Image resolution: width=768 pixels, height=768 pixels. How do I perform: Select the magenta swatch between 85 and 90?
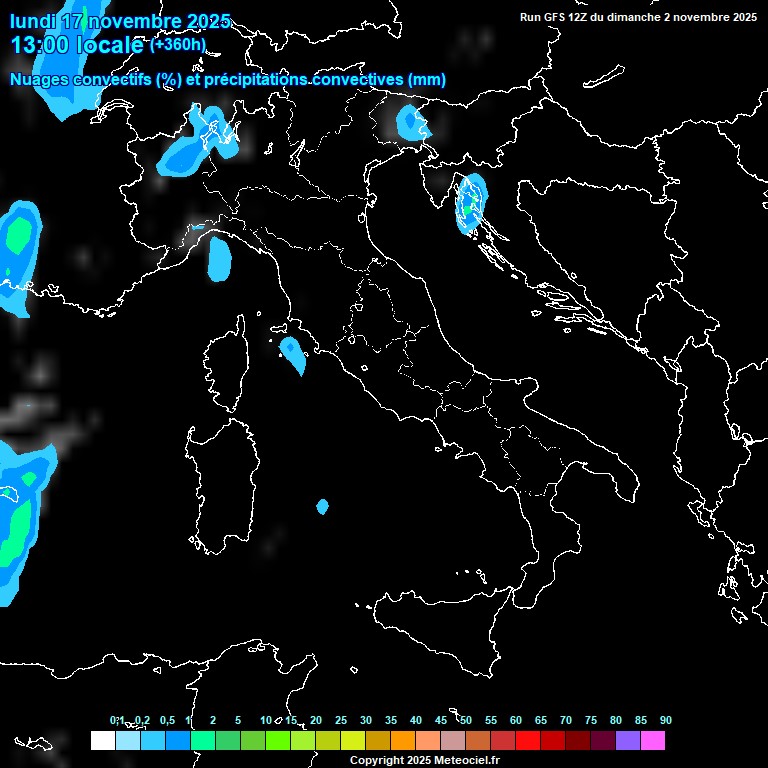click(652, 740)
